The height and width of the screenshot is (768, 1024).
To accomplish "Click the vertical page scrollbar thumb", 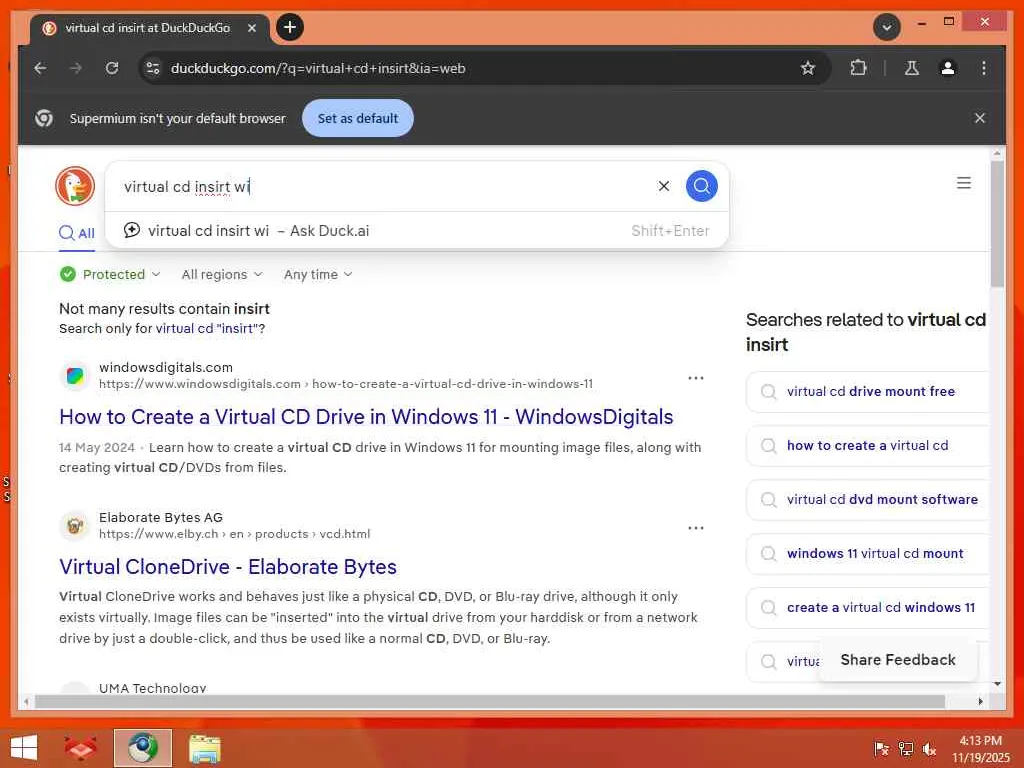I will coord(997,223).
